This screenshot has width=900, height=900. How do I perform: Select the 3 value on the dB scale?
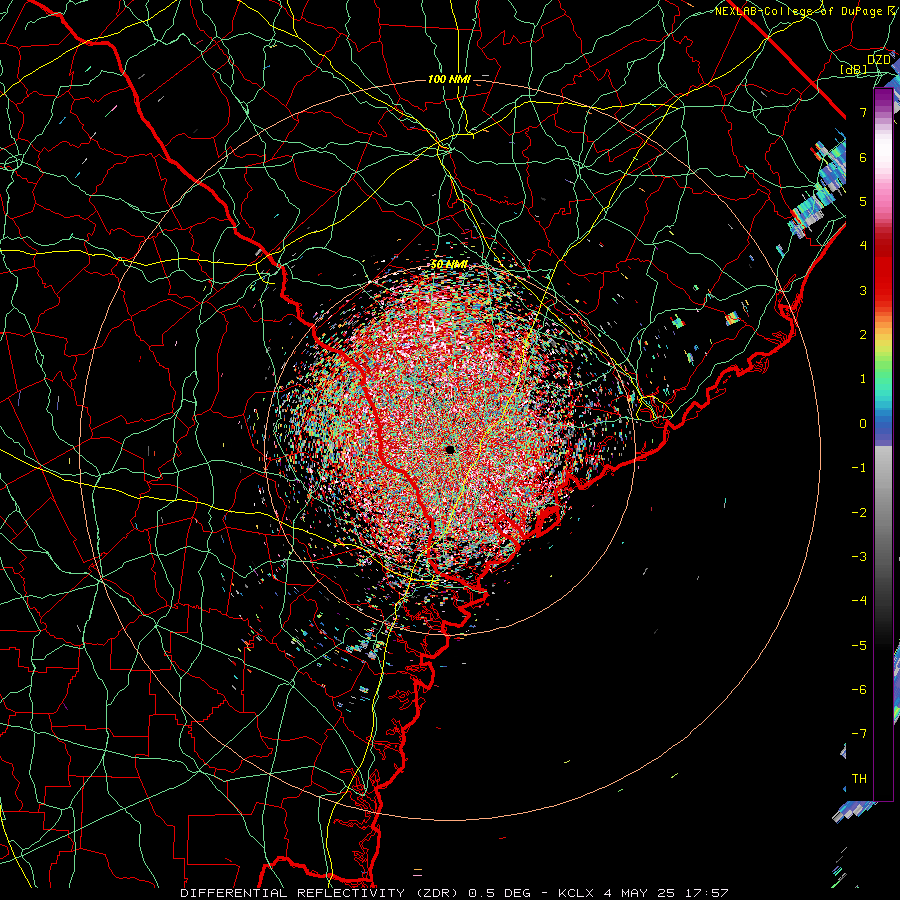click(863, 290)
